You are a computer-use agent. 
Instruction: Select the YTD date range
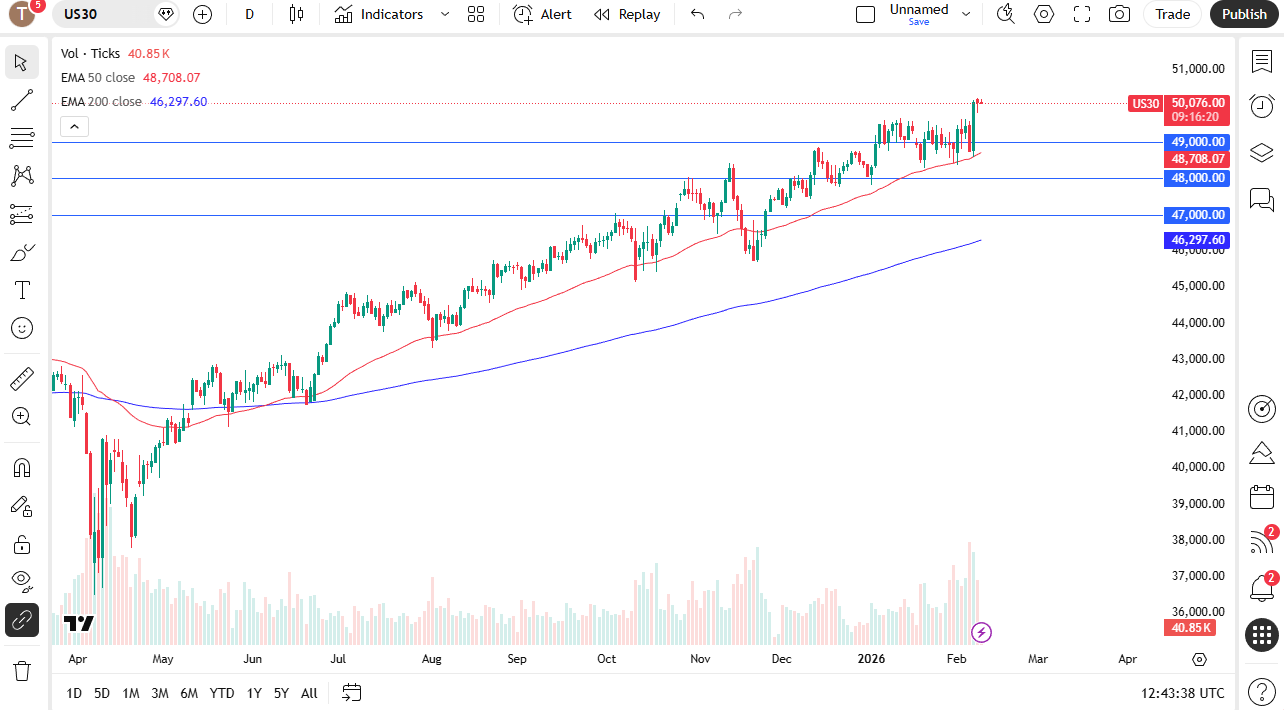click(x=222, y=693)
